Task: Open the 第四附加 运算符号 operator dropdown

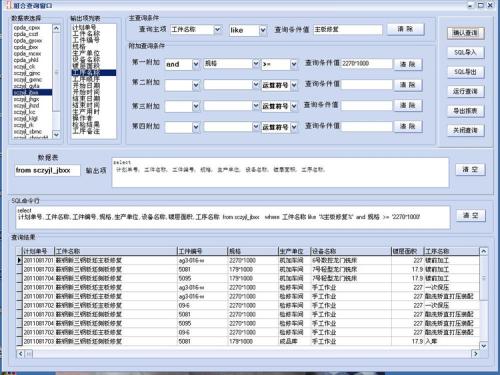Action: point(294,127)
